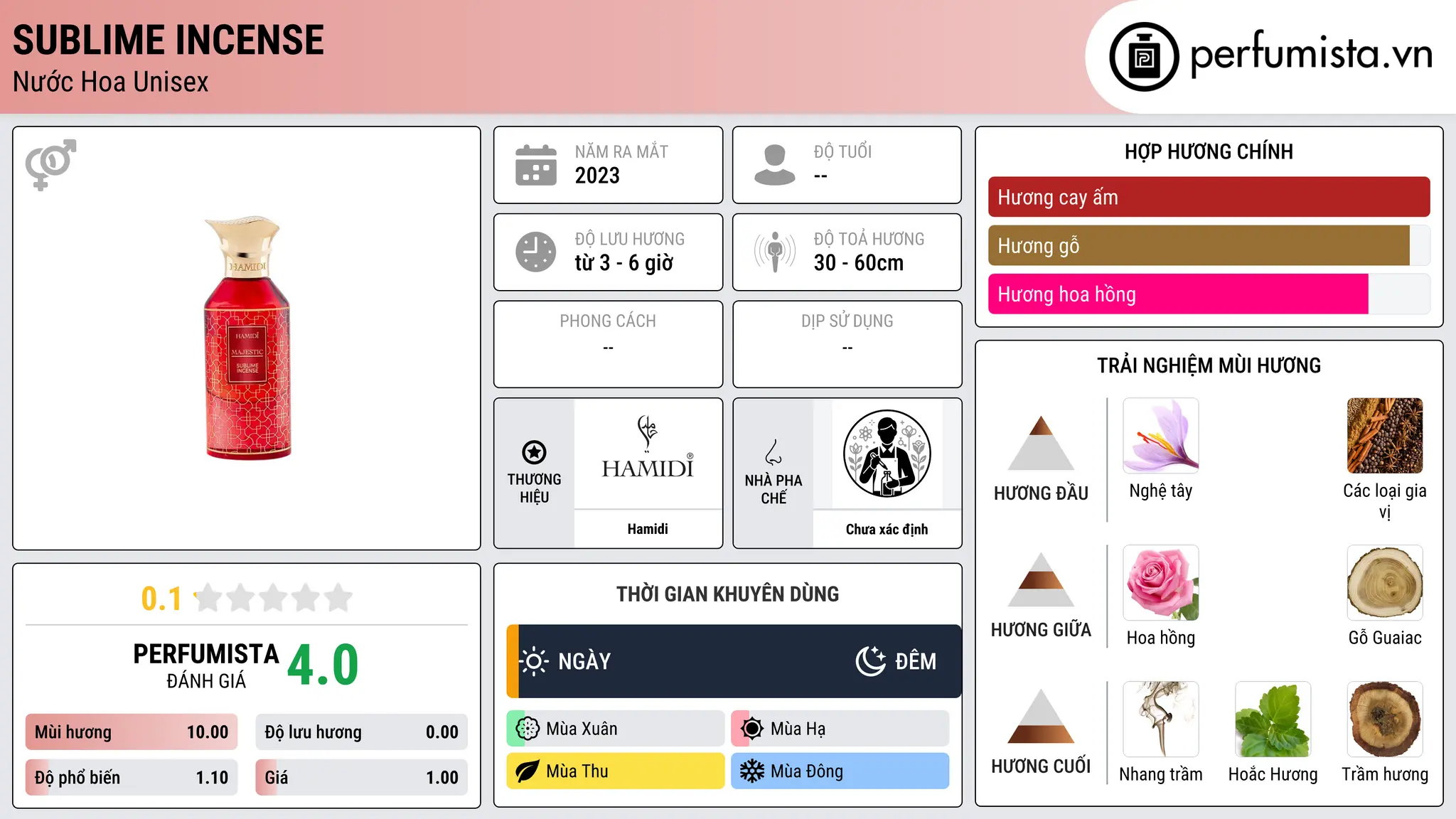This screenshot has height=819, width=1456.
Task: Select the Hương hoa hồng accord bar
Action: (1209, 294)
